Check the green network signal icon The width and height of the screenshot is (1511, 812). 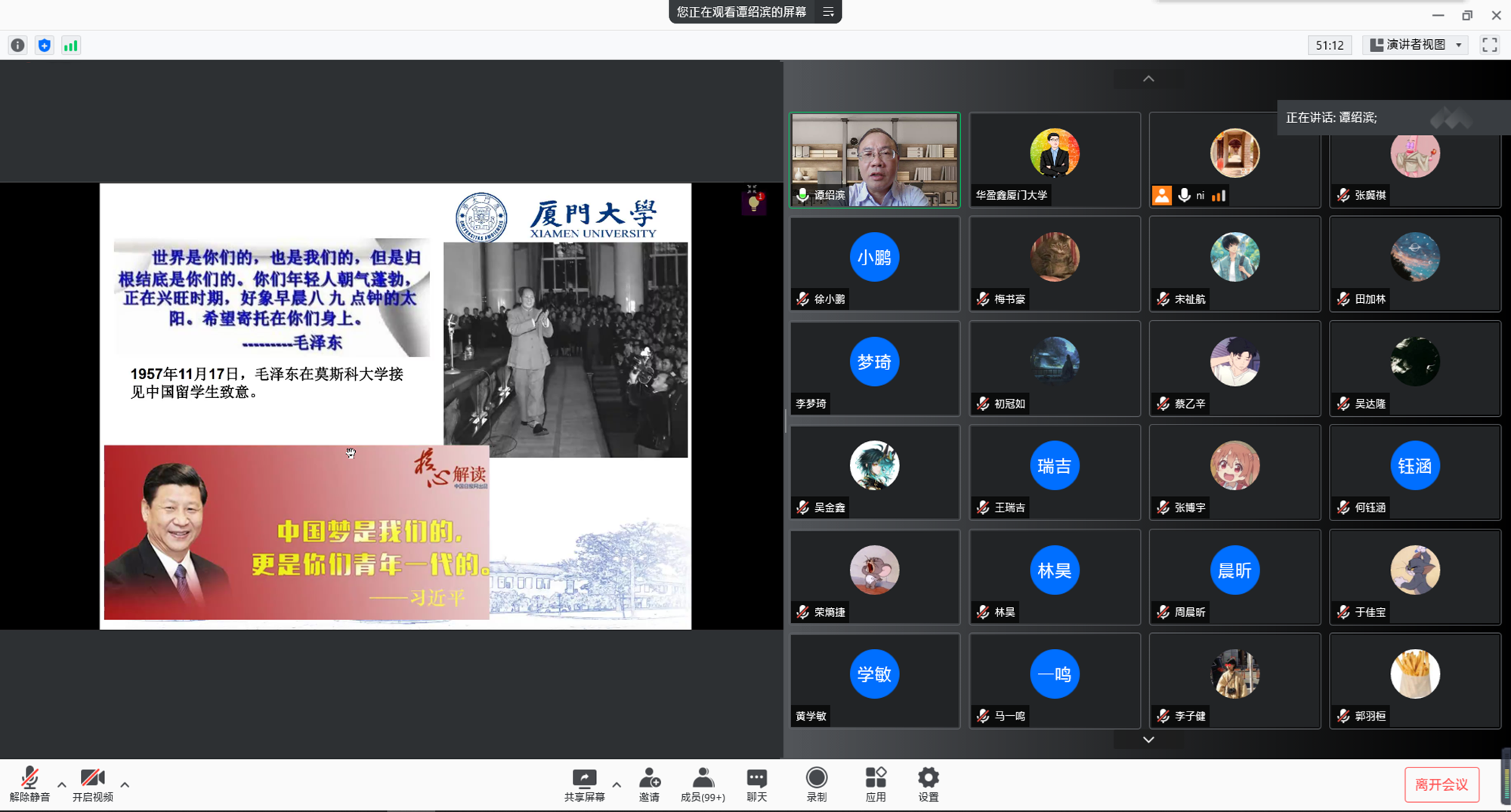pyautogui.click(x=71, y=45)
